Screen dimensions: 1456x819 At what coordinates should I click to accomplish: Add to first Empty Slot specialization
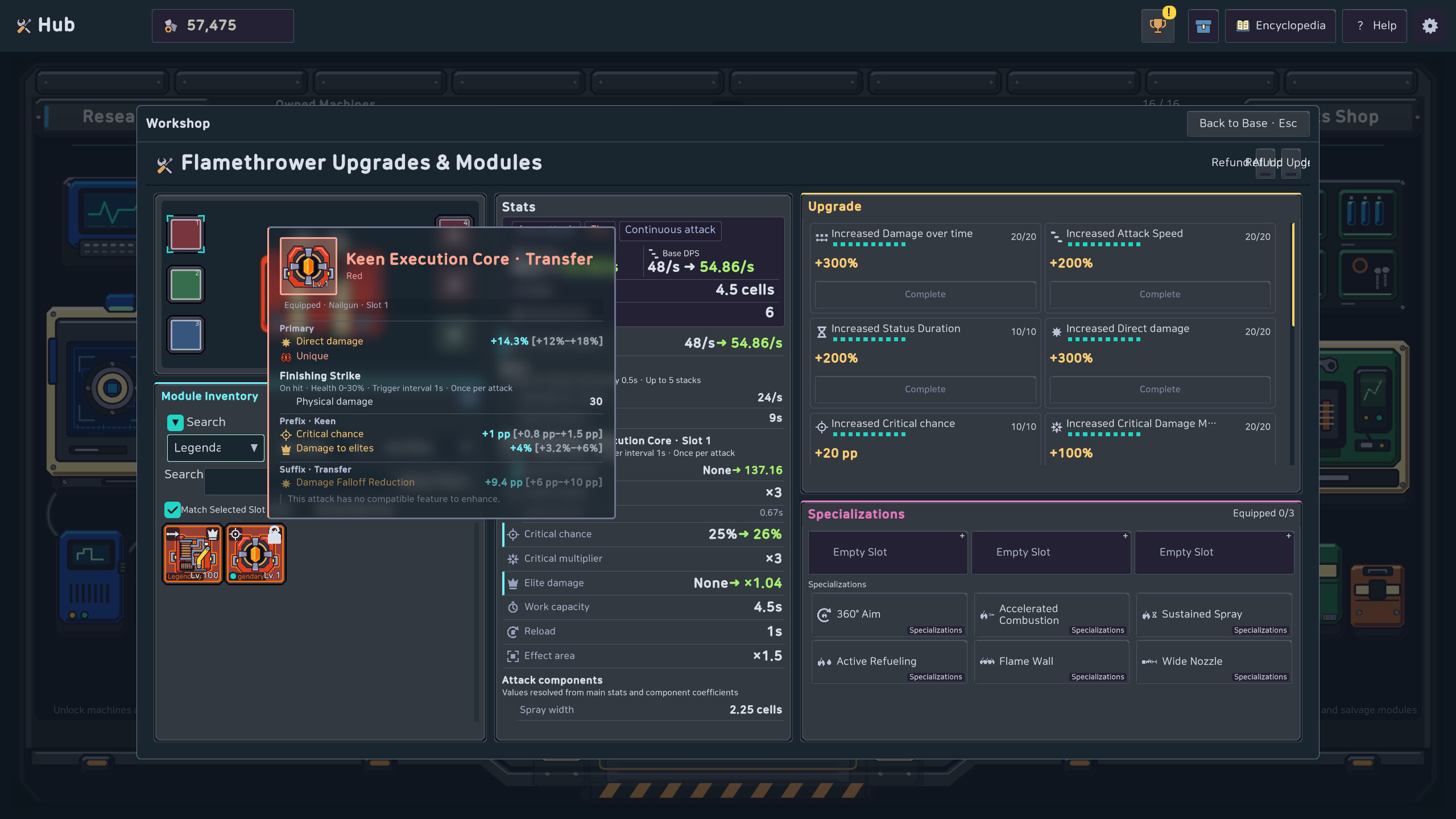coord(888,552)
